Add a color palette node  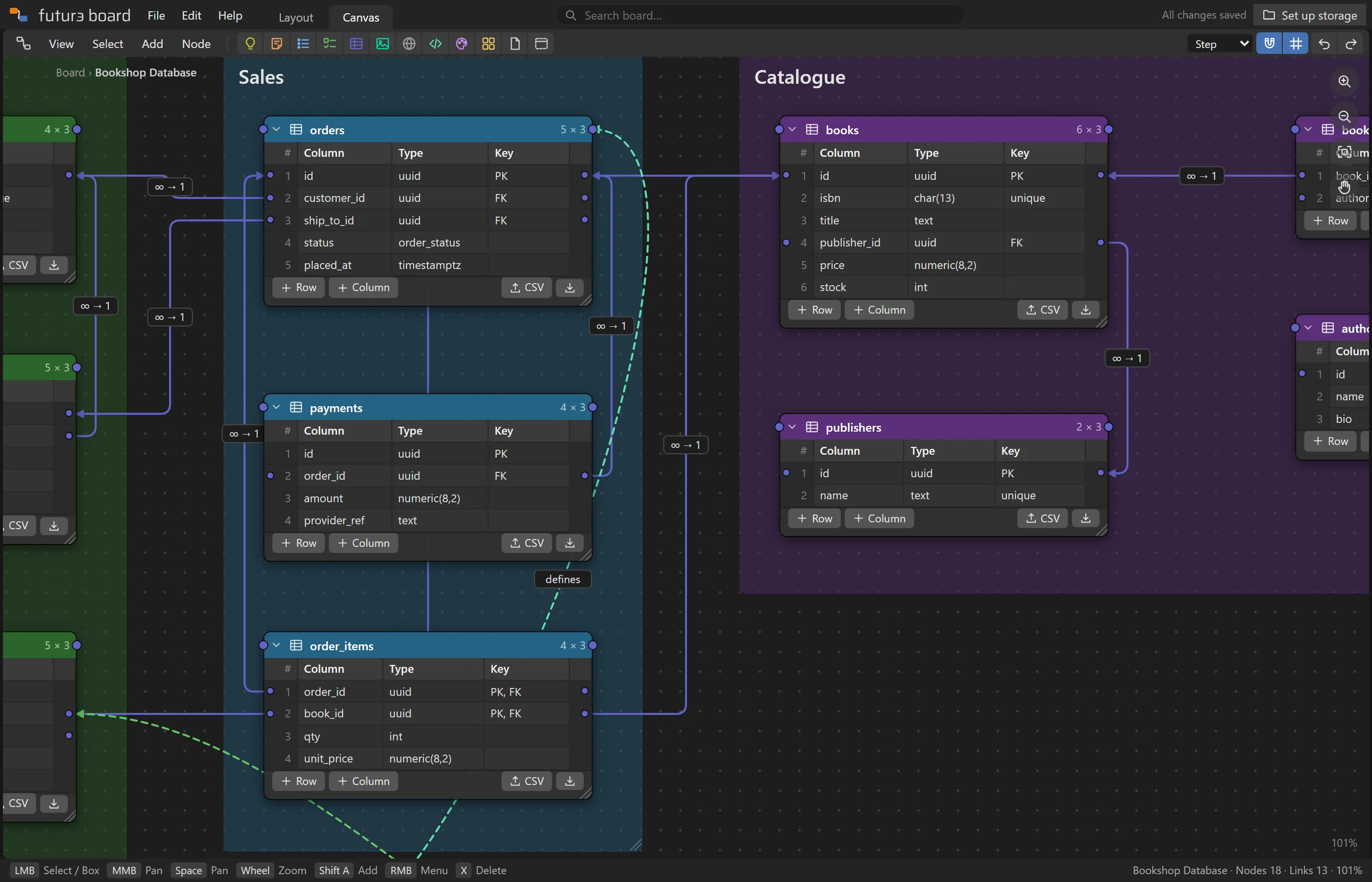tap(462, 44)
